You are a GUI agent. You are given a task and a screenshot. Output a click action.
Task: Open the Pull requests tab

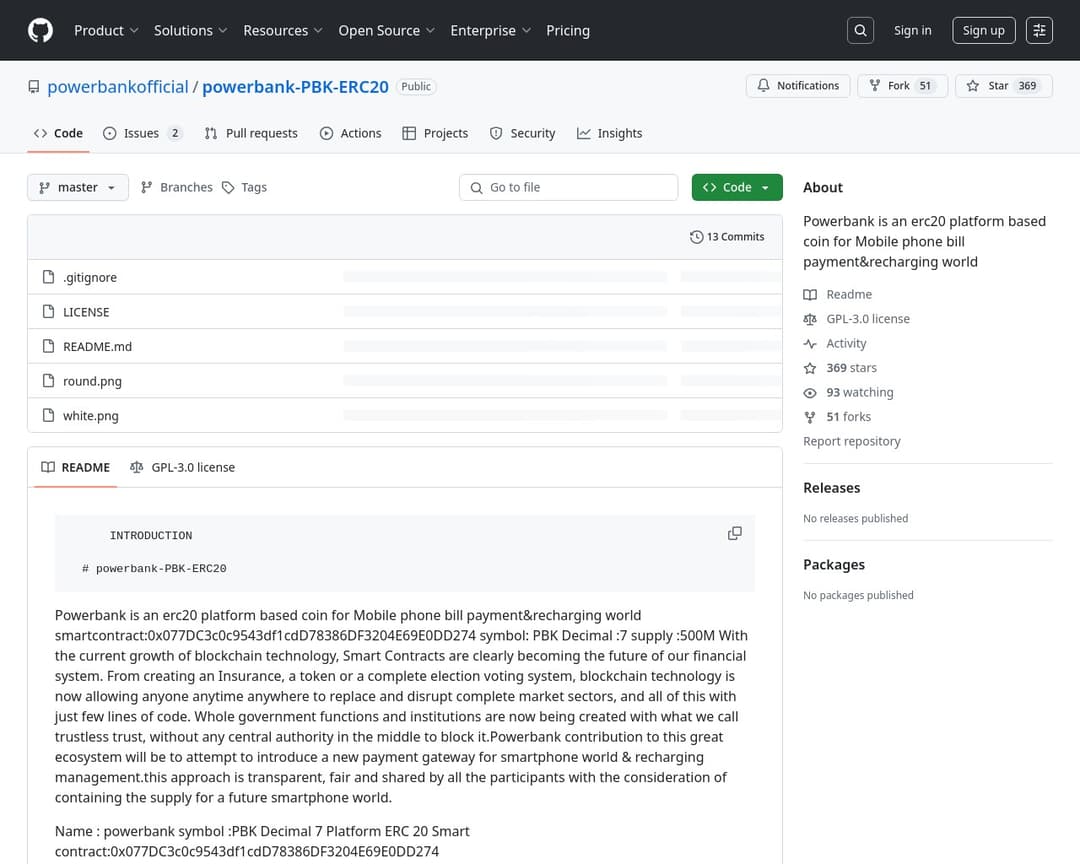point(251,133)
